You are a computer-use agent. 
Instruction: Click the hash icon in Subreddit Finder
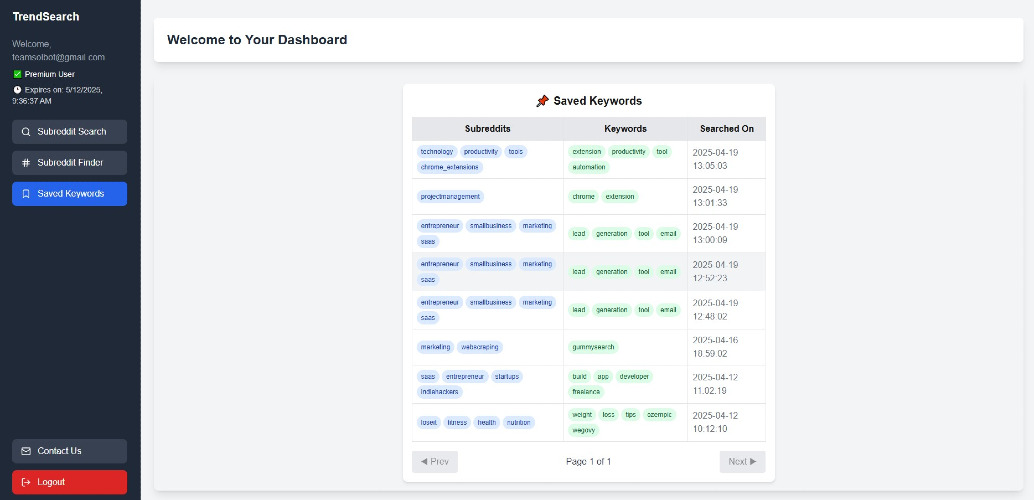pyautogui.click(x=26, y=163)
